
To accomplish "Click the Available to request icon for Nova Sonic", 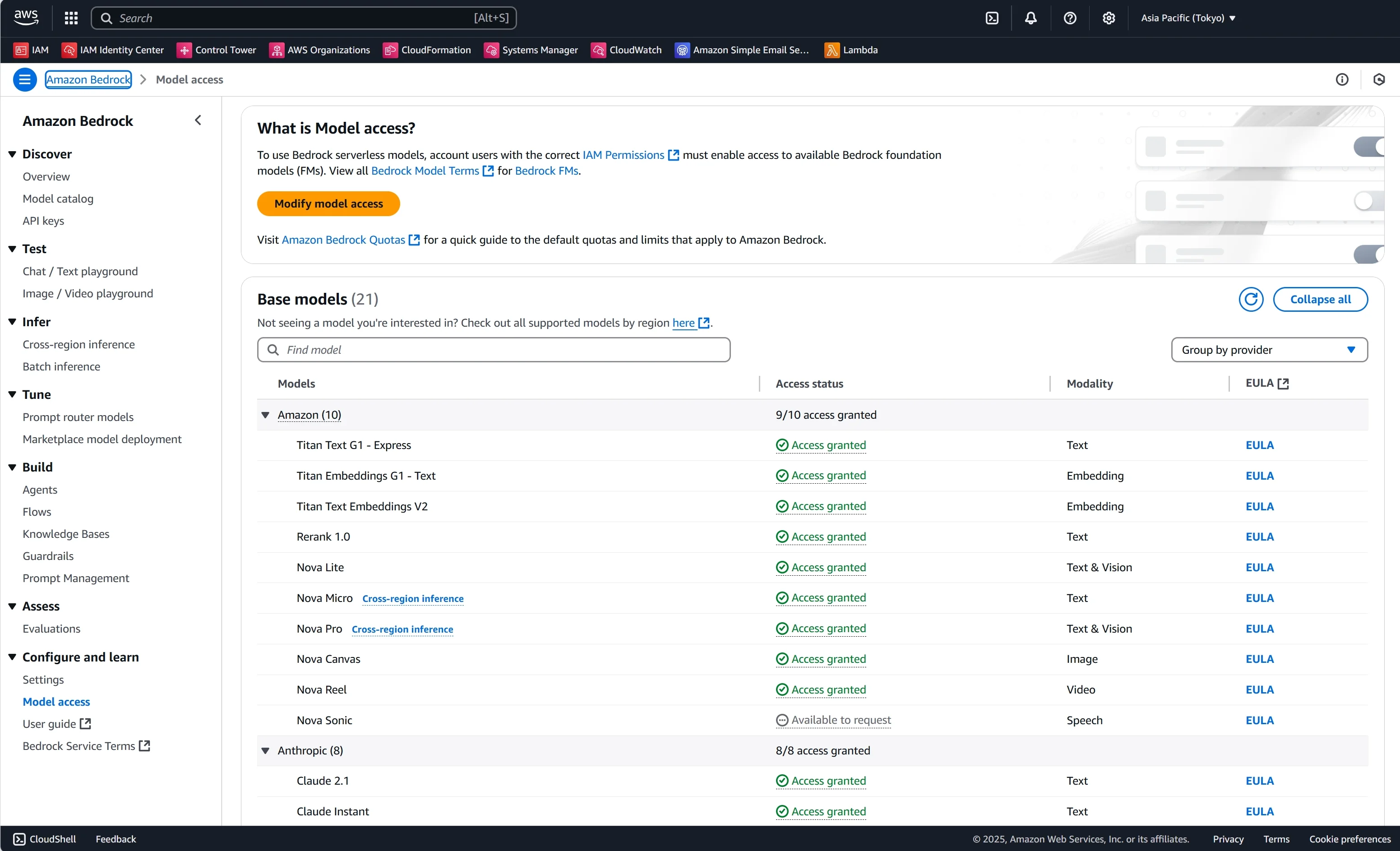I will 782,720.
